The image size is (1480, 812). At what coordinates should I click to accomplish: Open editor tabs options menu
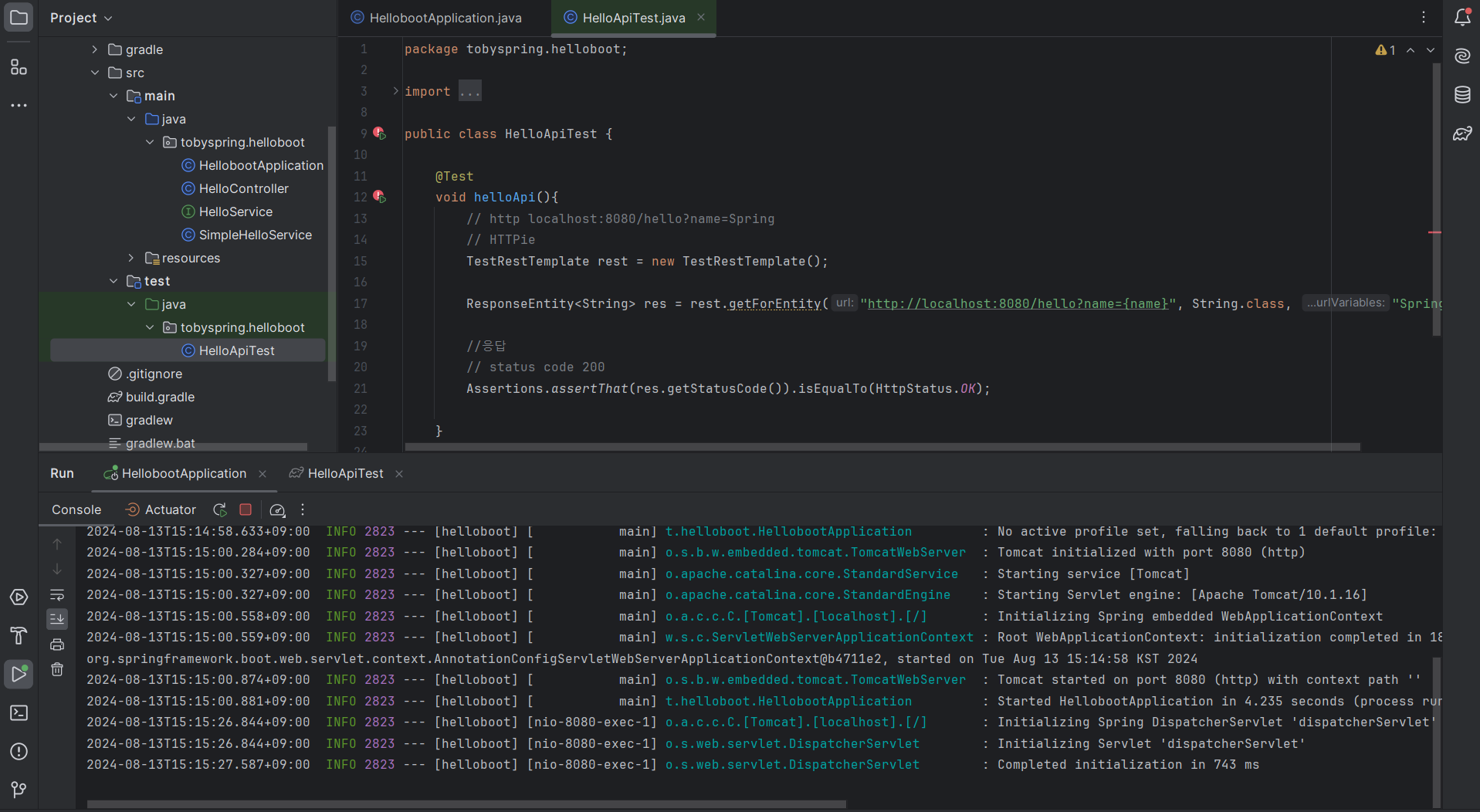[x=1424, y=17]
